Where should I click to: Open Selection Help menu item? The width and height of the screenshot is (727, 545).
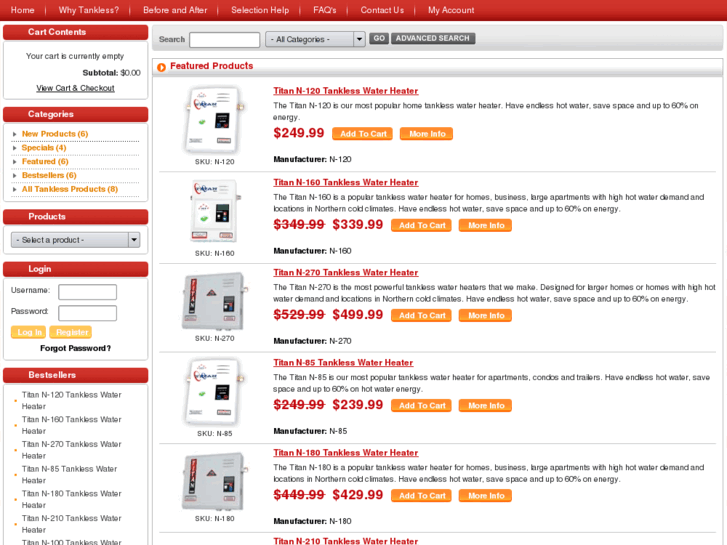click(x=260, y=10)
